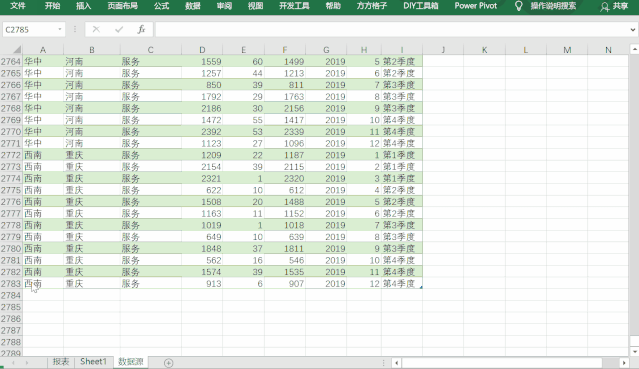This screenshot has height=369, width=639.
Task: Select row 2785 header
Action: tap(11, 307)
